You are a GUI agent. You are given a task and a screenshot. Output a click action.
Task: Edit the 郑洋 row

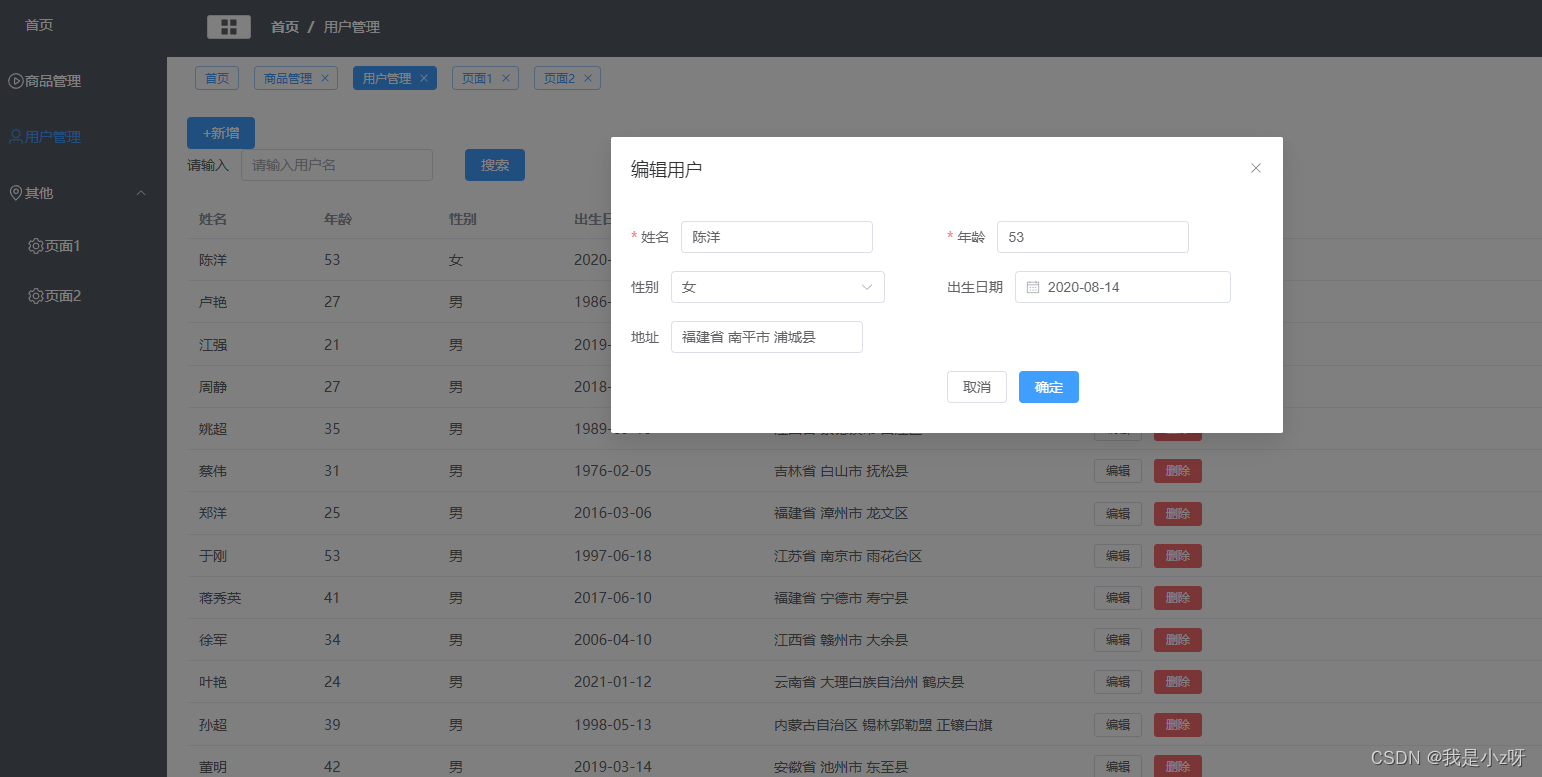tap(1118, 514)
